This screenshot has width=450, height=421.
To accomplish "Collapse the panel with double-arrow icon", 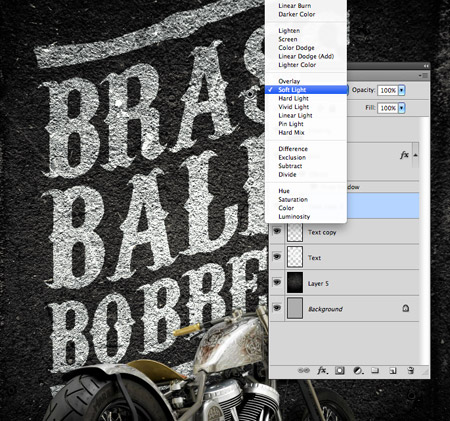I will pyautogui.click(x=426, y=66).
